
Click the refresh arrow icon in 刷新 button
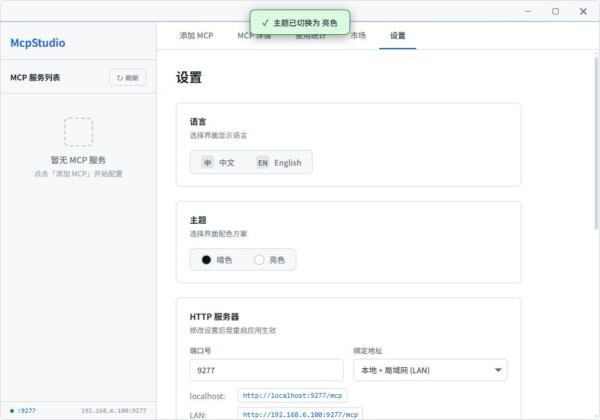120,78
